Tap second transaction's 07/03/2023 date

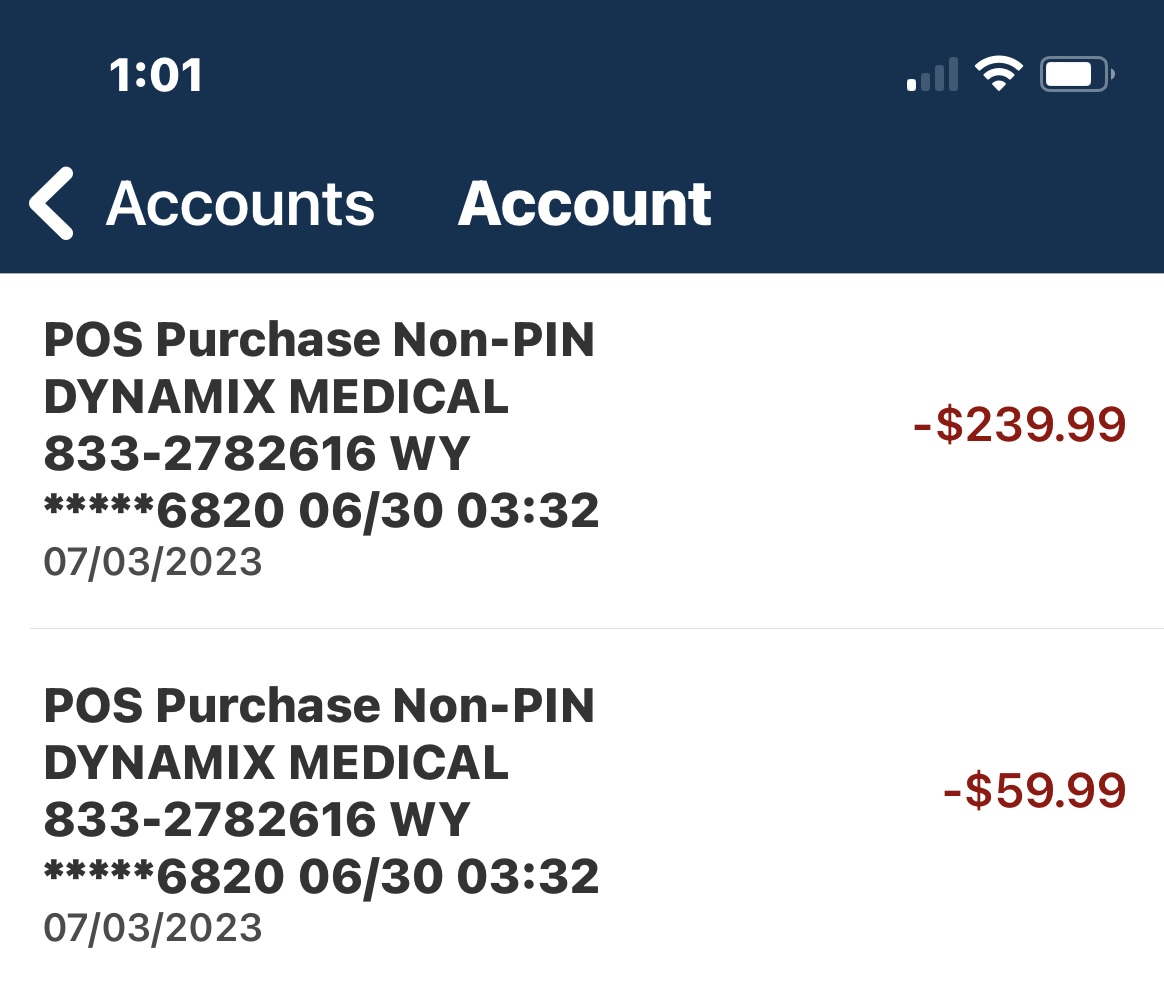[x=153, y=928]
